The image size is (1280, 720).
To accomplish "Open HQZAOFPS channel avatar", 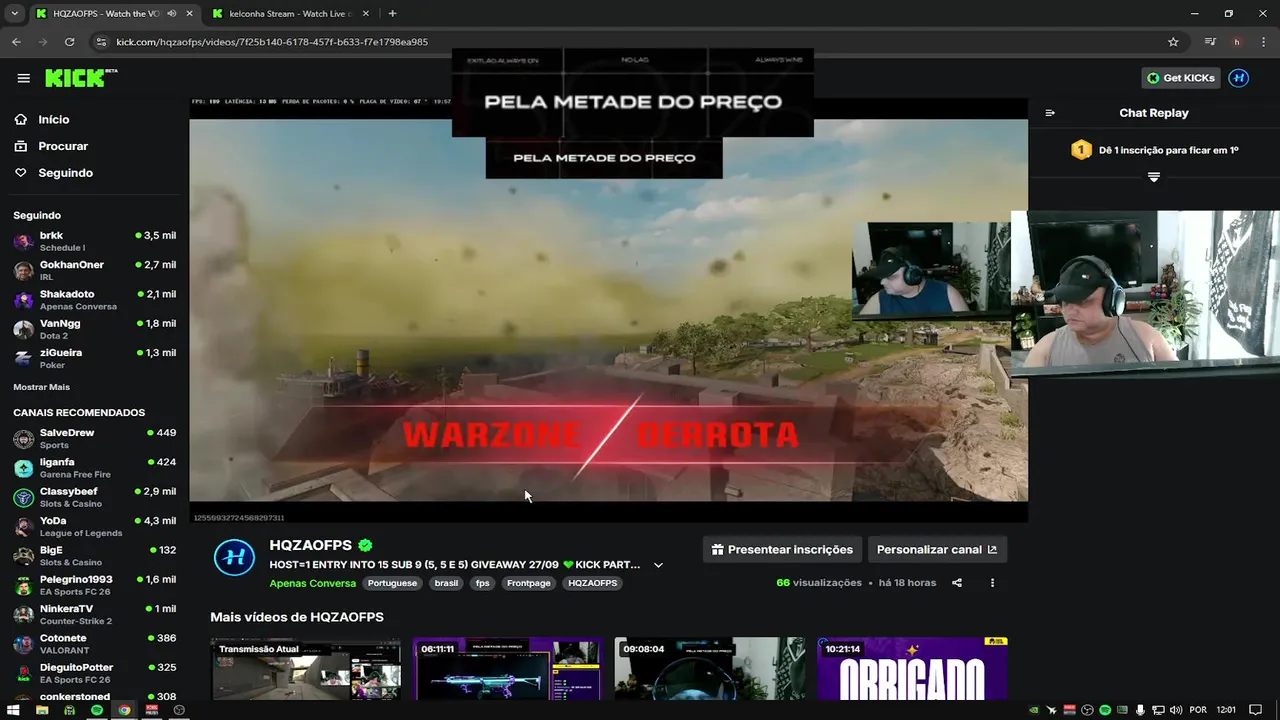I will 234,558.
